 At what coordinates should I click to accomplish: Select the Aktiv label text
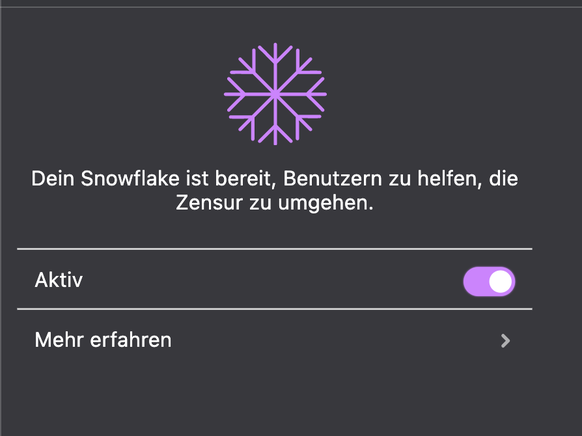point(59,280)
